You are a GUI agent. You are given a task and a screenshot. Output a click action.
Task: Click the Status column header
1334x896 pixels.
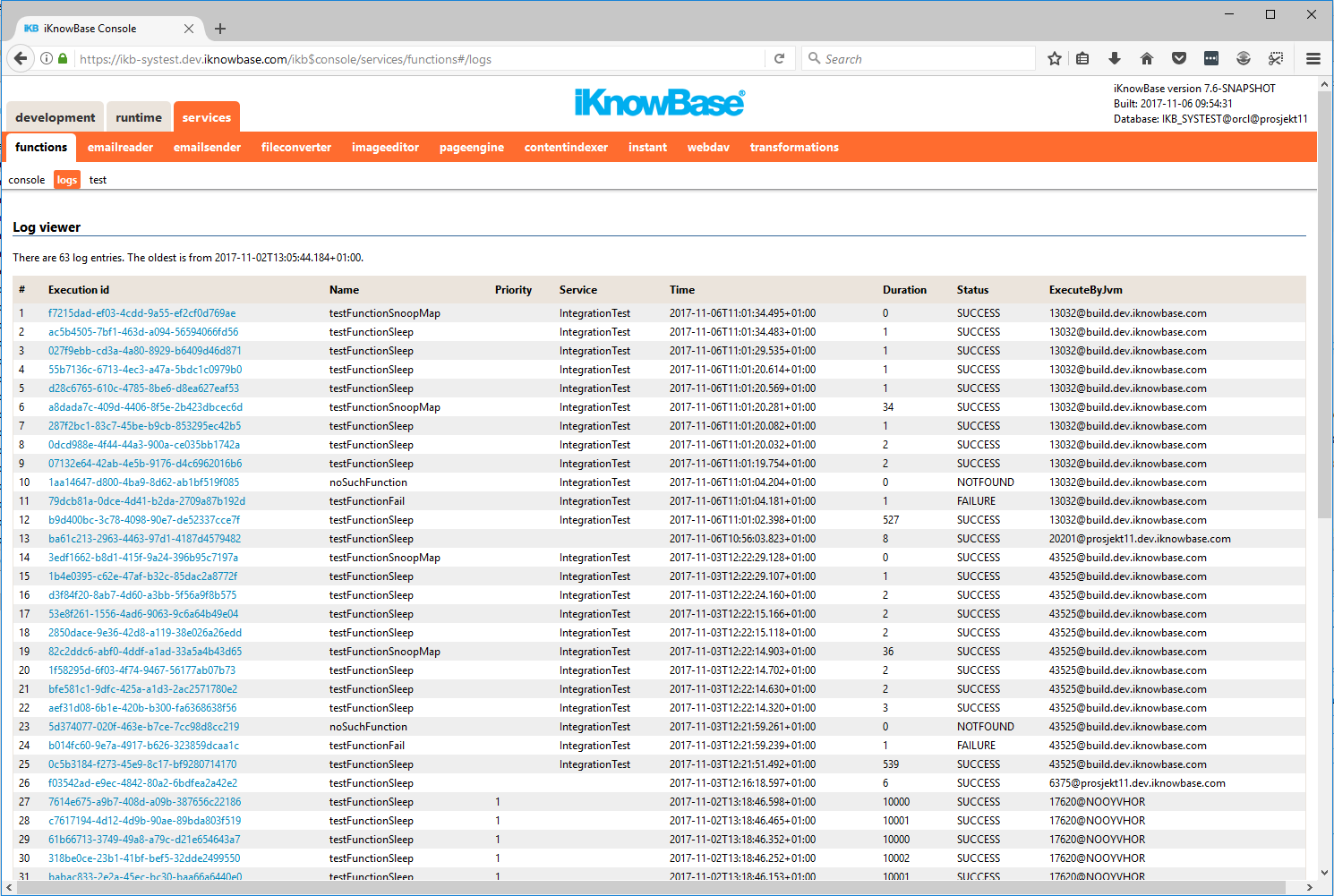[x=972, y=290]
